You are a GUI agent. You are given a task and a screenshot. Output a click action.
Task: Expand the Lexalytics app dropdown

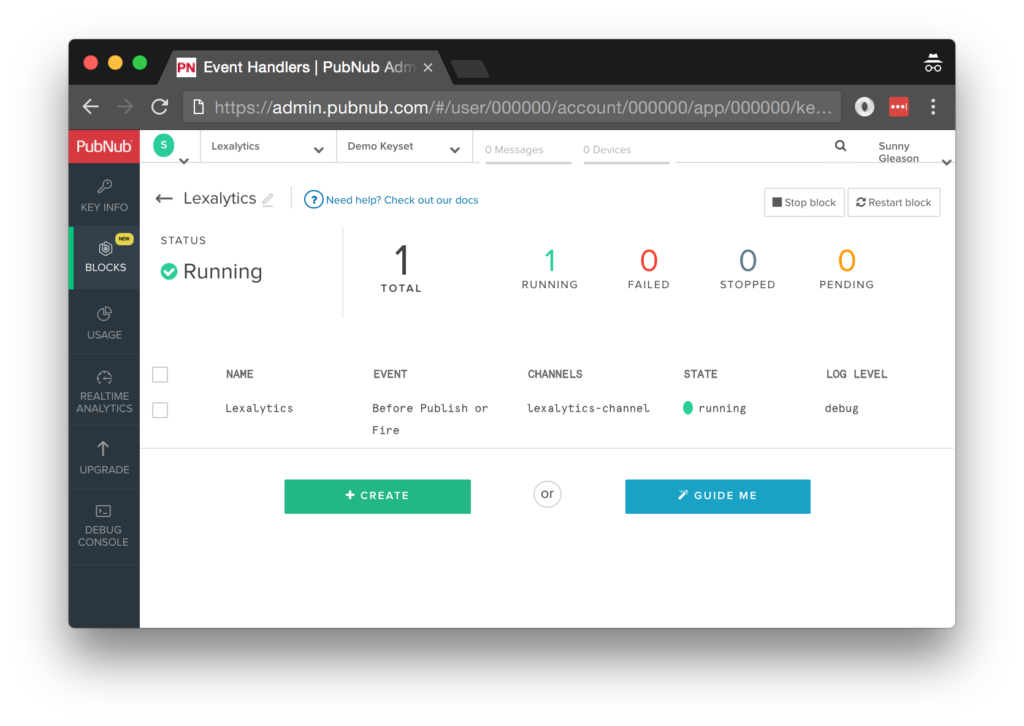point(267,147)
